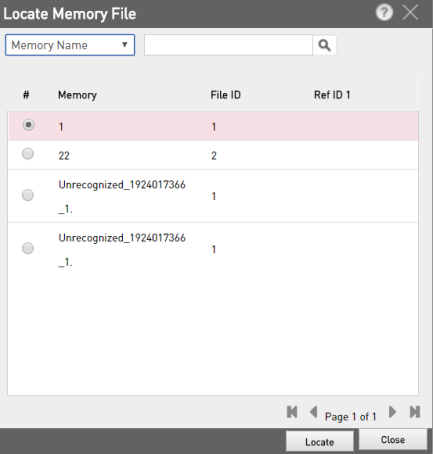433x454 pixels.
Task: Choose the second Unrecognized_1924017366 radio button
Action: 28,248
